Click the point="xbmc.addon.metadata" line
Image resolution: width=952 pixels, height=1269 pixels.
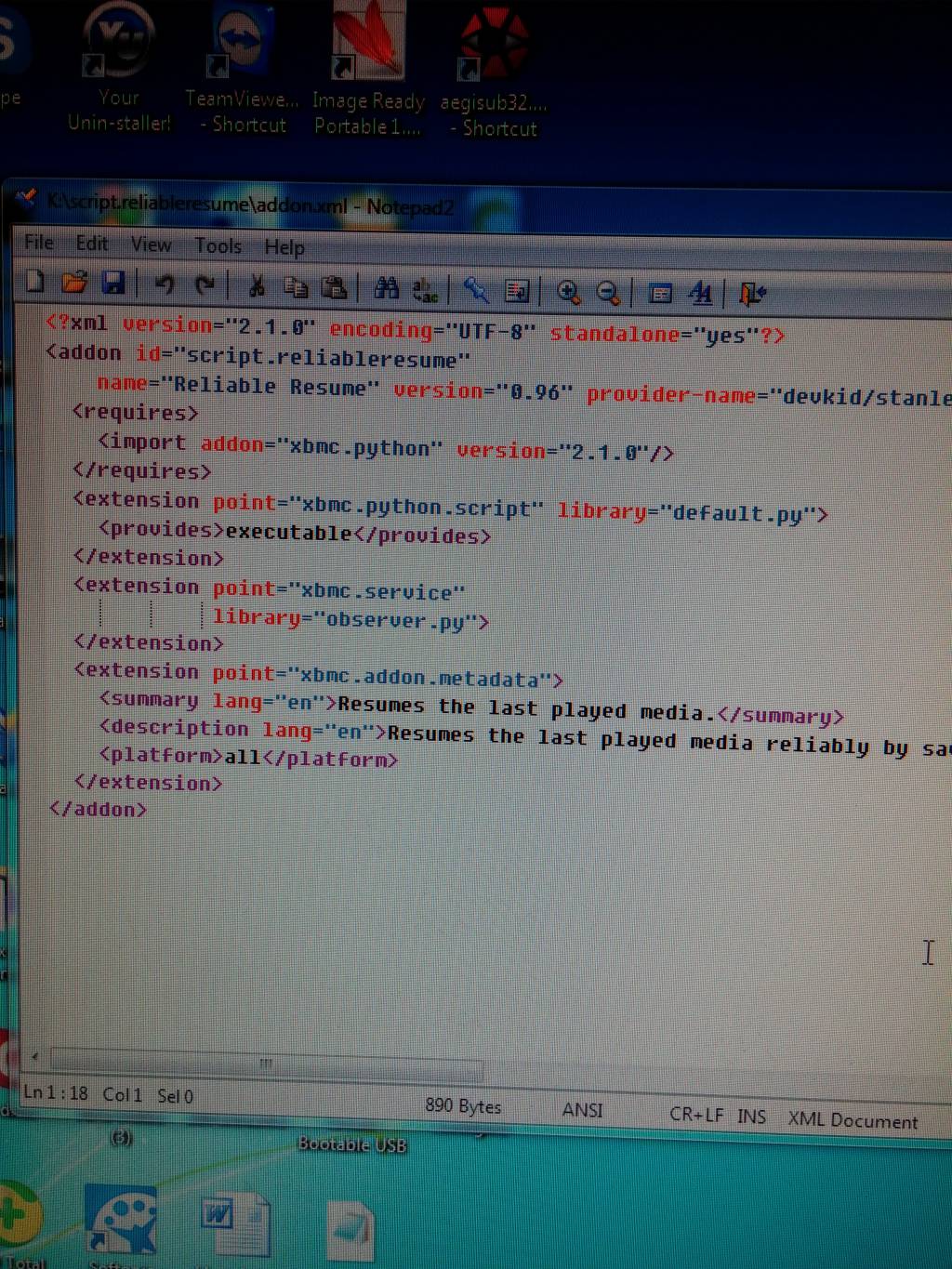coord(318,675)
